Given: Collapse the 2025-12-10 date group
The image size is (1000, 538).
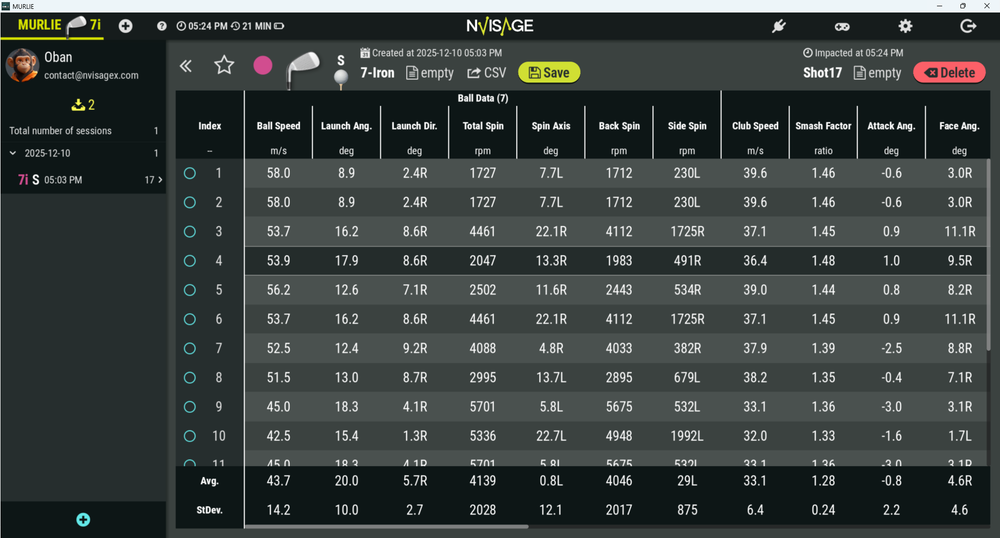Looking at the screenshot, I should [13, 153].
